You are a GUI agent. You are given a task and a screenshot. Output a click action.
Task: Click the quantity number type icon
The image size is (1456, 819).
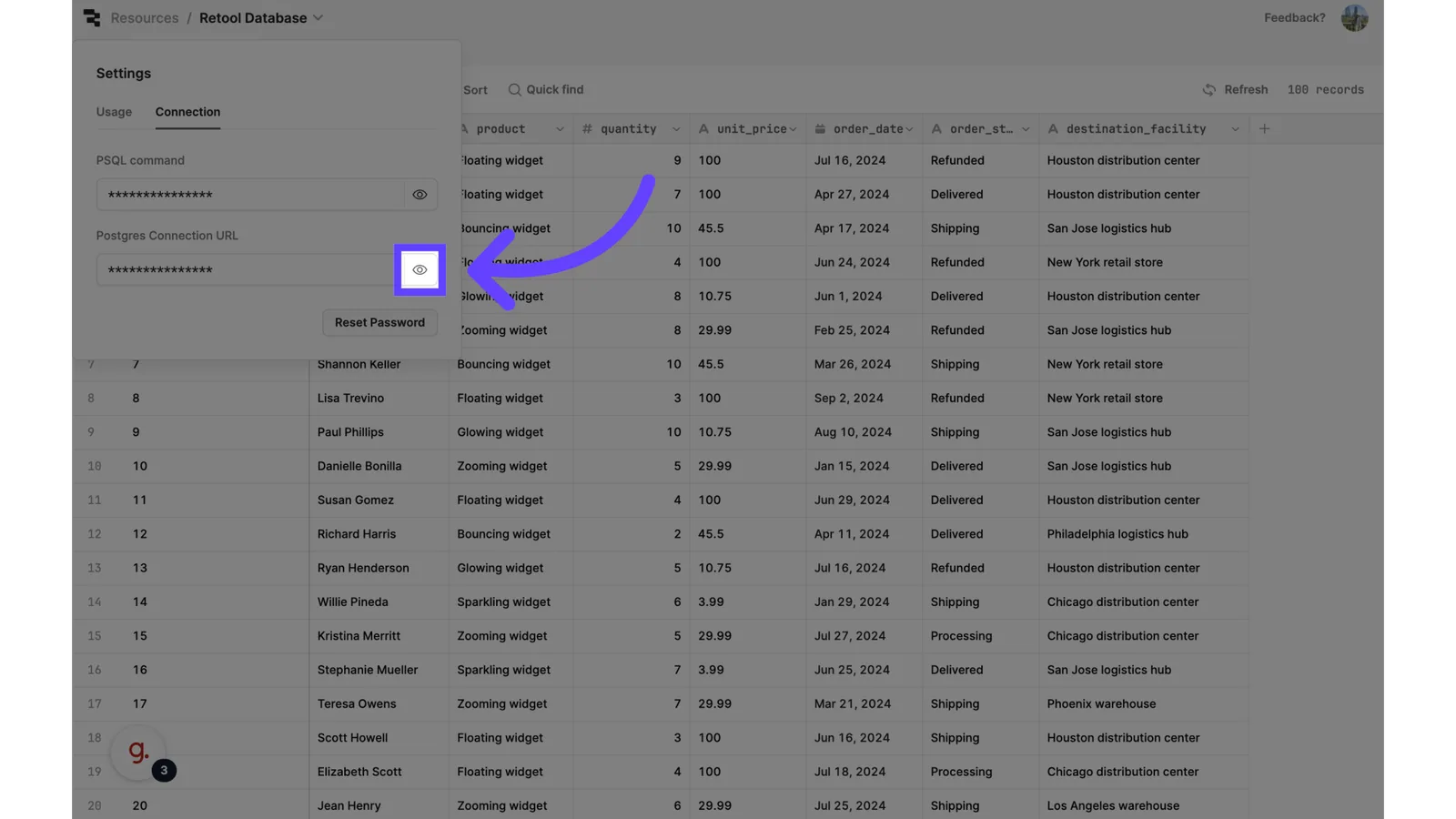(x=587, y=129)
